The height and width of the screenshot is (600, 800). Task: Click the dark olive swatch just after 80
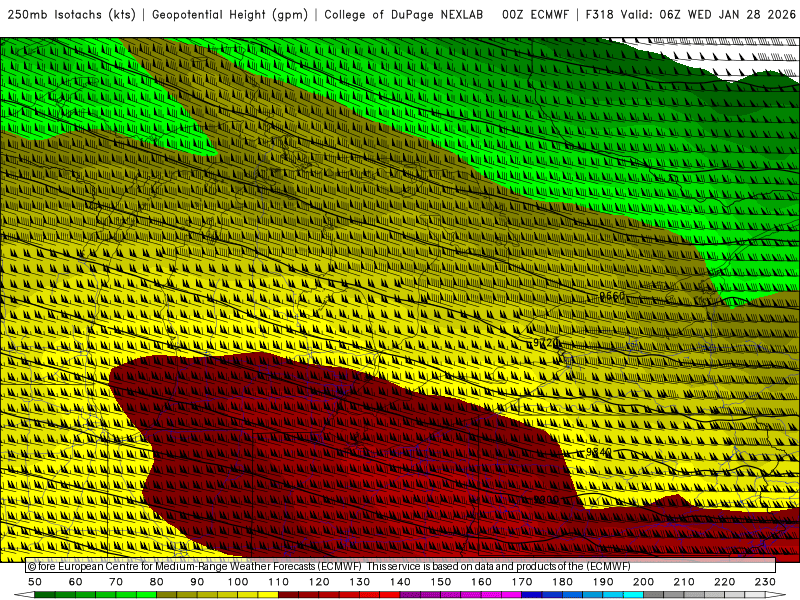pos(166,595)
